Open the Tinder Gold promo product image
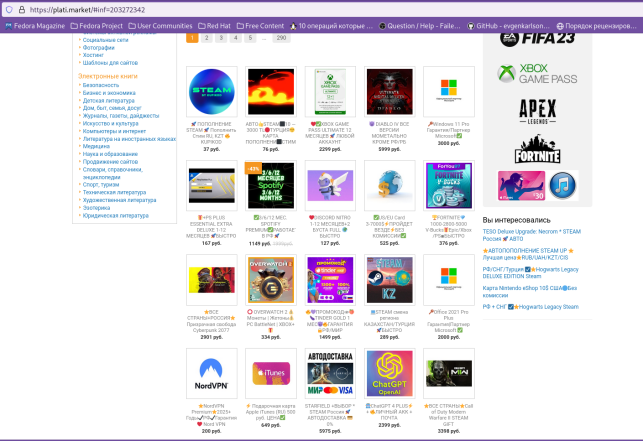 (x=330, y=280)
